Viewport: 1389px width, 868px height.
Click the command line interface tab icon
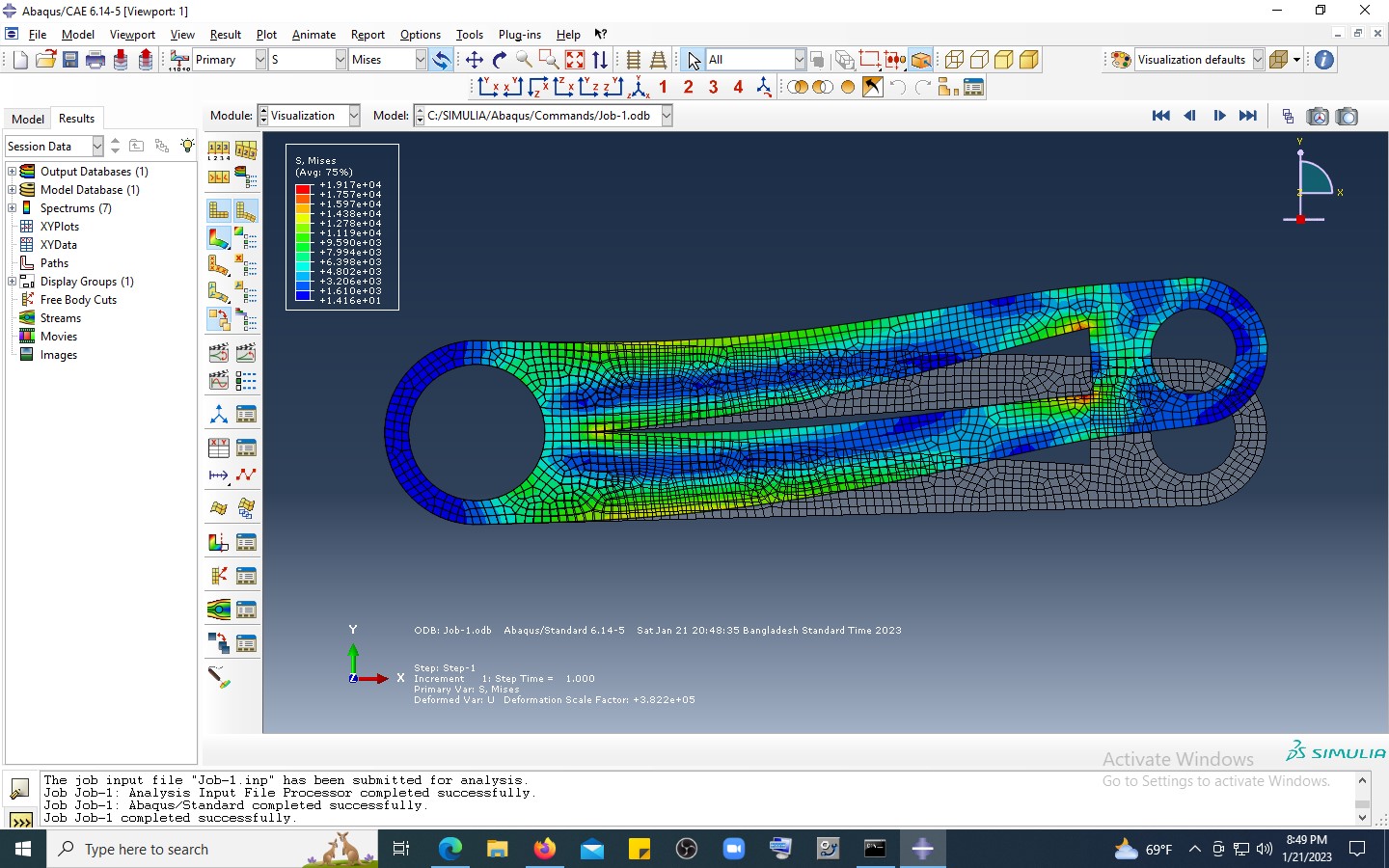click(x=20, y=821)
